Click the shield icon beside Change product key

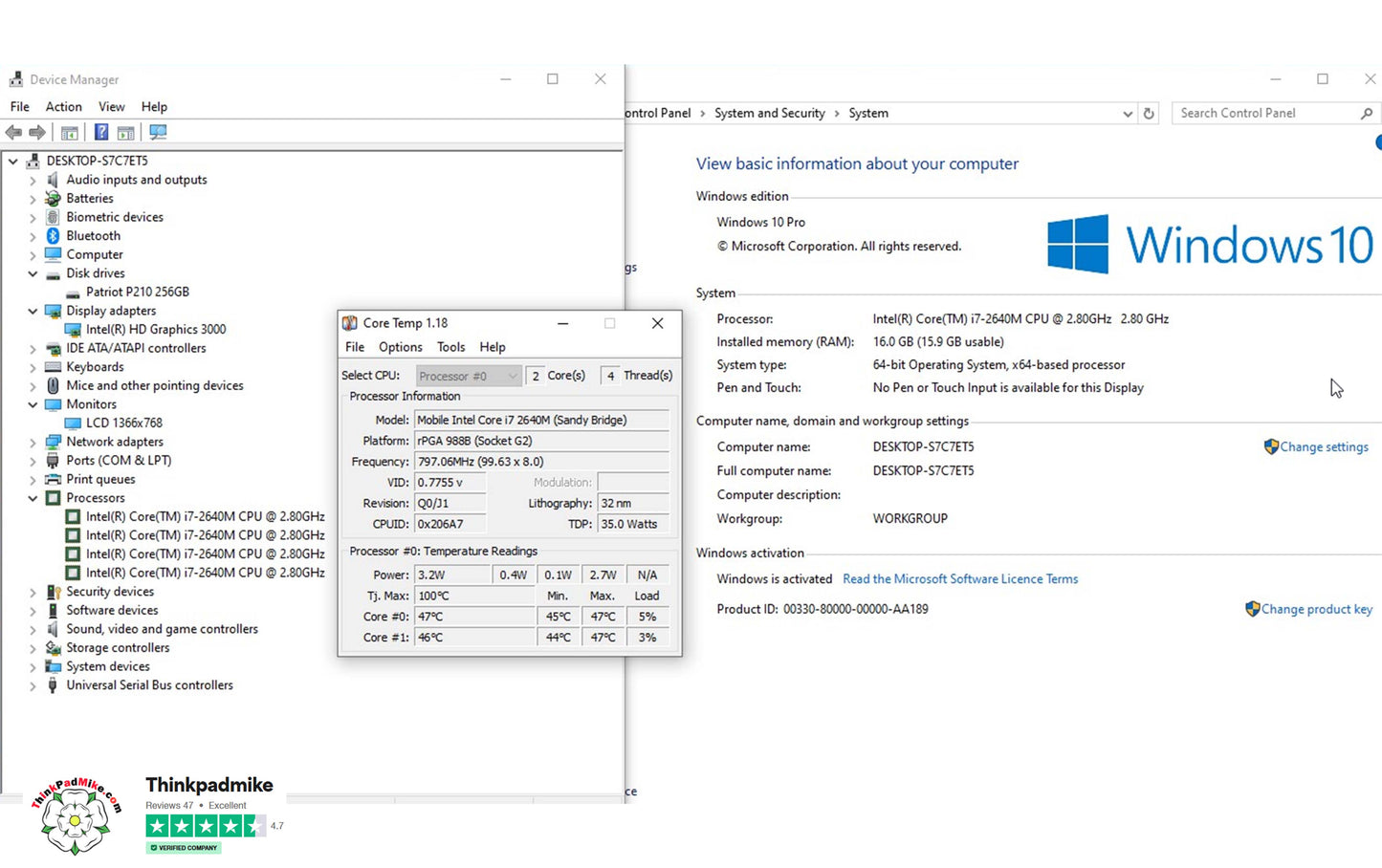(1252, 609)
